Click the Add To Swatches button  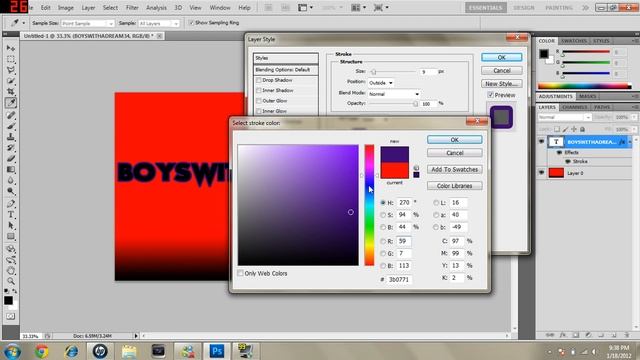coord(455,169)
